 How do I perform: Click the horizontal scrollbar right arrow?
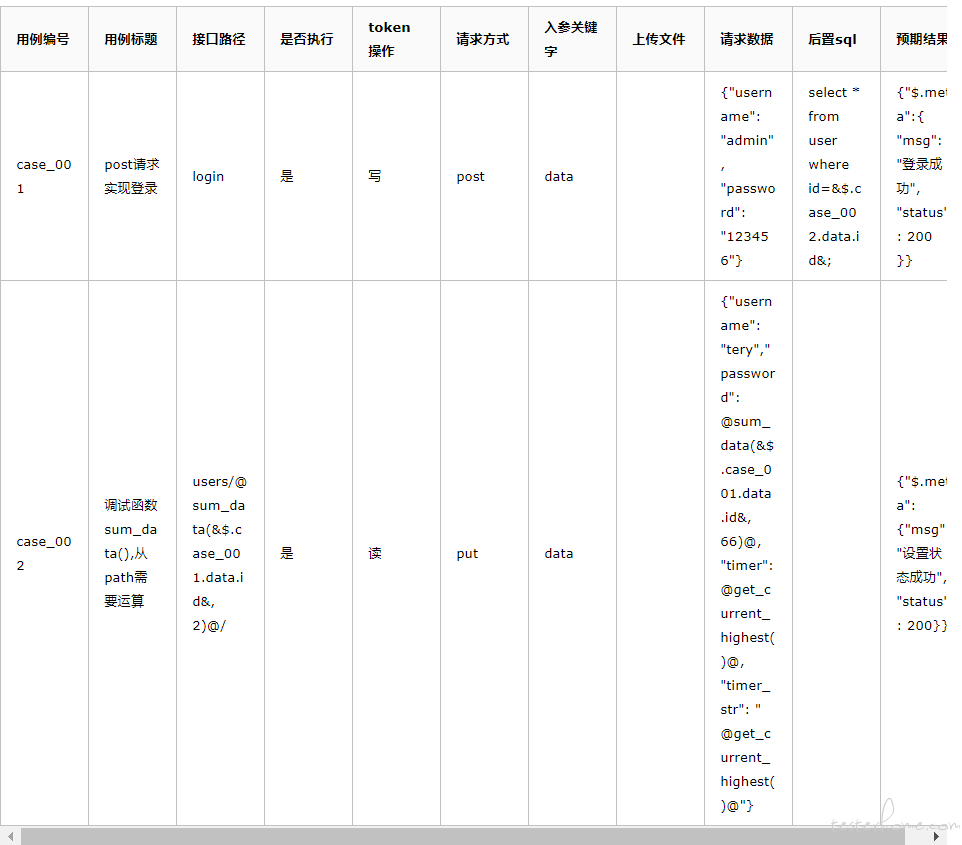tap(936, 836)
